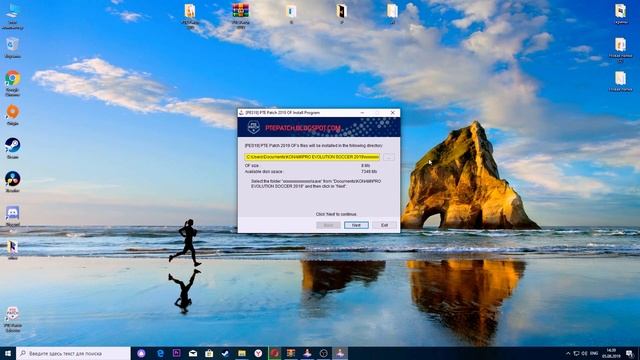The height and width of the screenshot is (360, 640).
Task: Click the yellow install directory path field
Action: click(312, 157)
